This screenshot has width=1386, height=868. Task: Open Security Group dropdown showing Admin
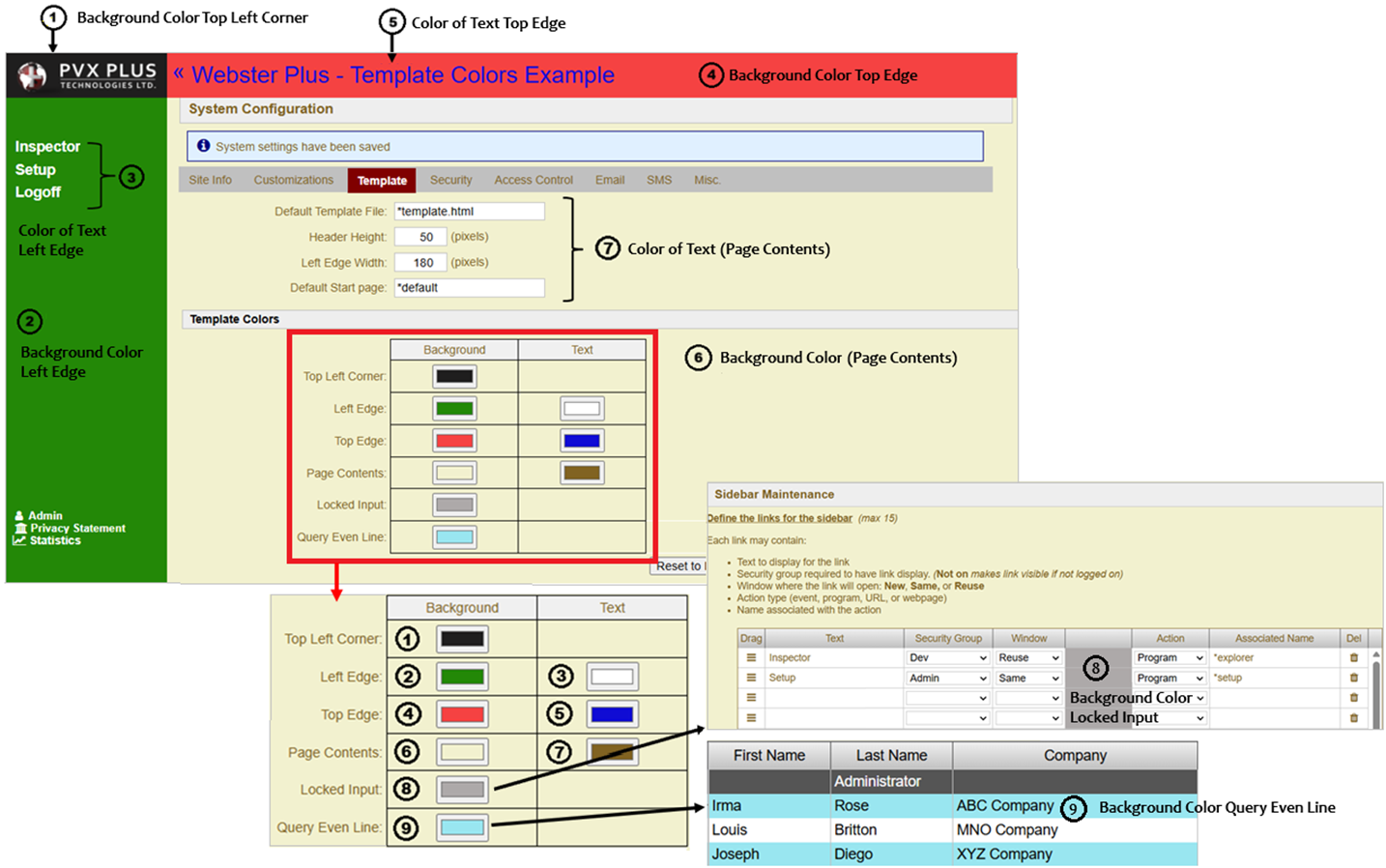point(947,678)
